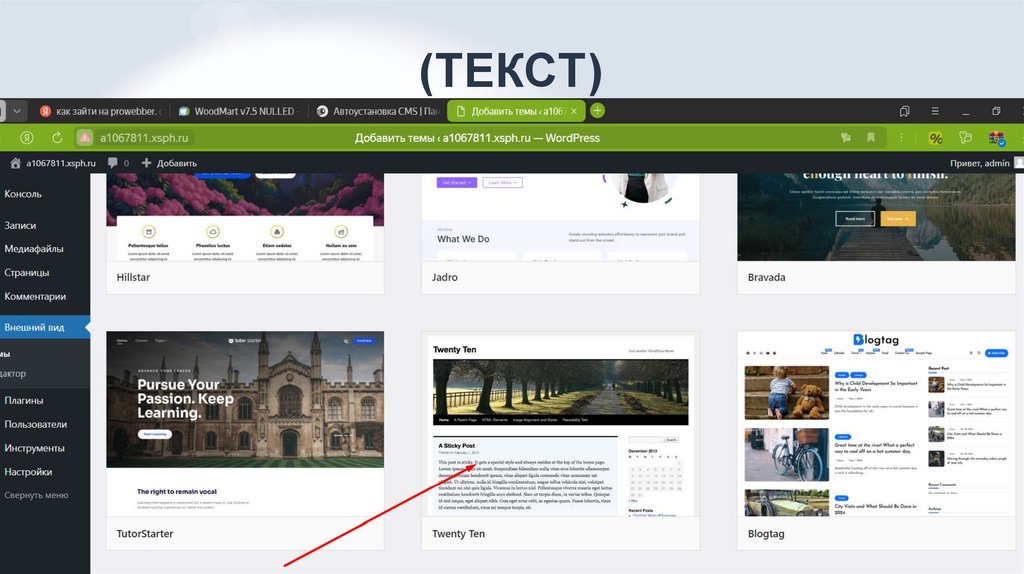
Task: Open the 'Добавить' new content menu
Action: coord(169,163)
